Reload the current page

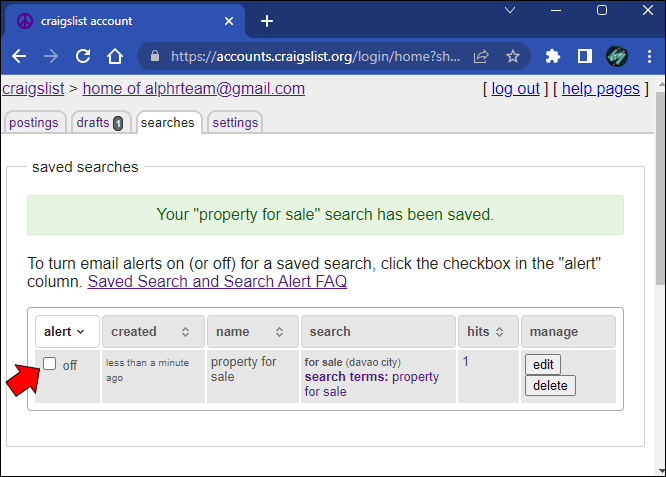83,56
